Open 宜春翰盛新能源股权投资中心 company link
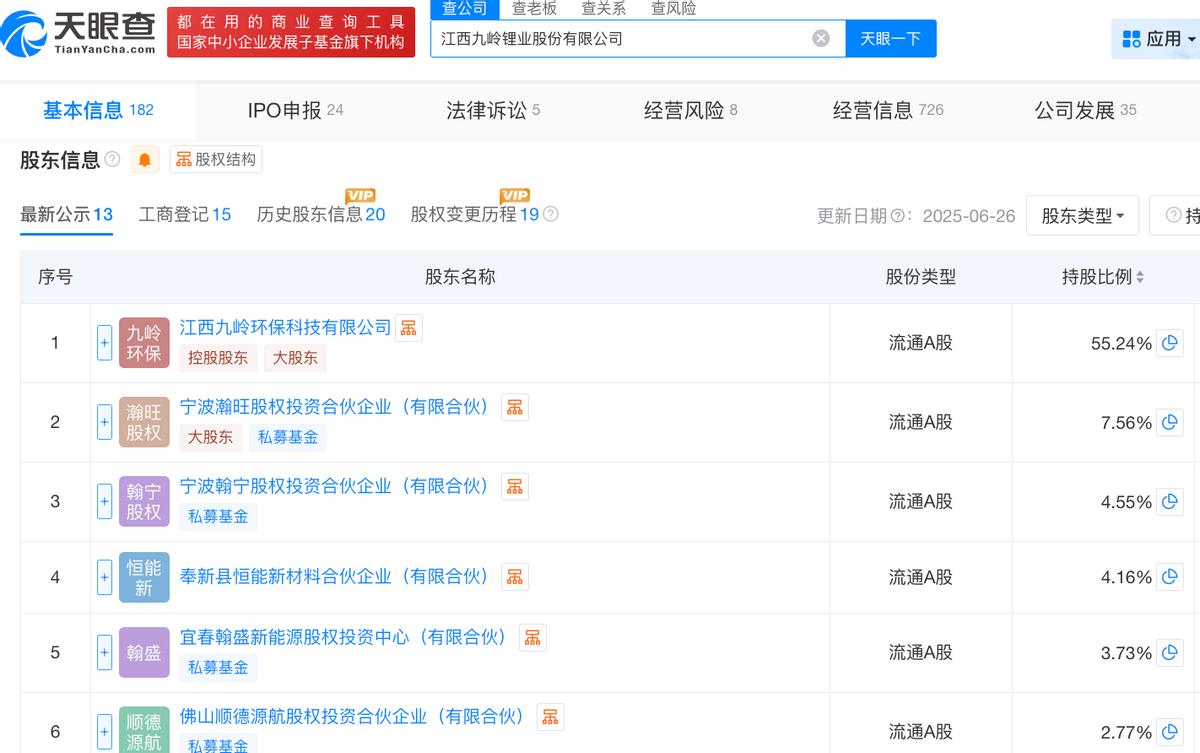Screen dimensions: 1200x753 pyautogui.click(x=347, y=637)
